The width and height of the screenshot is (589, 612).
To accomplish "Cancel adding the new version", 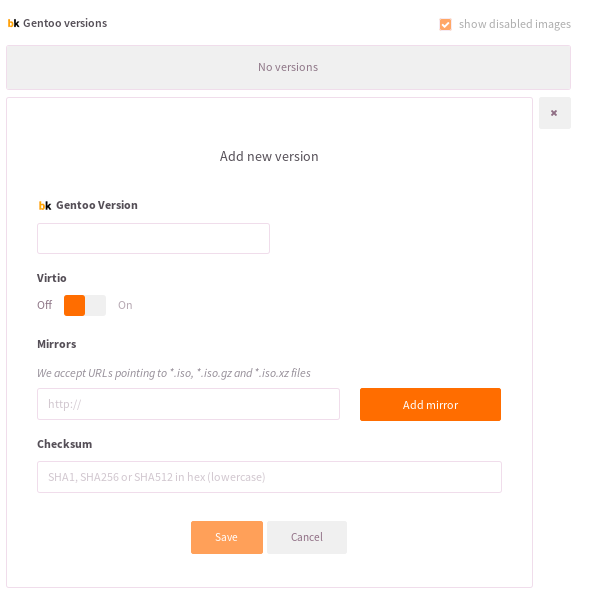I will click(x=307, y=537).
